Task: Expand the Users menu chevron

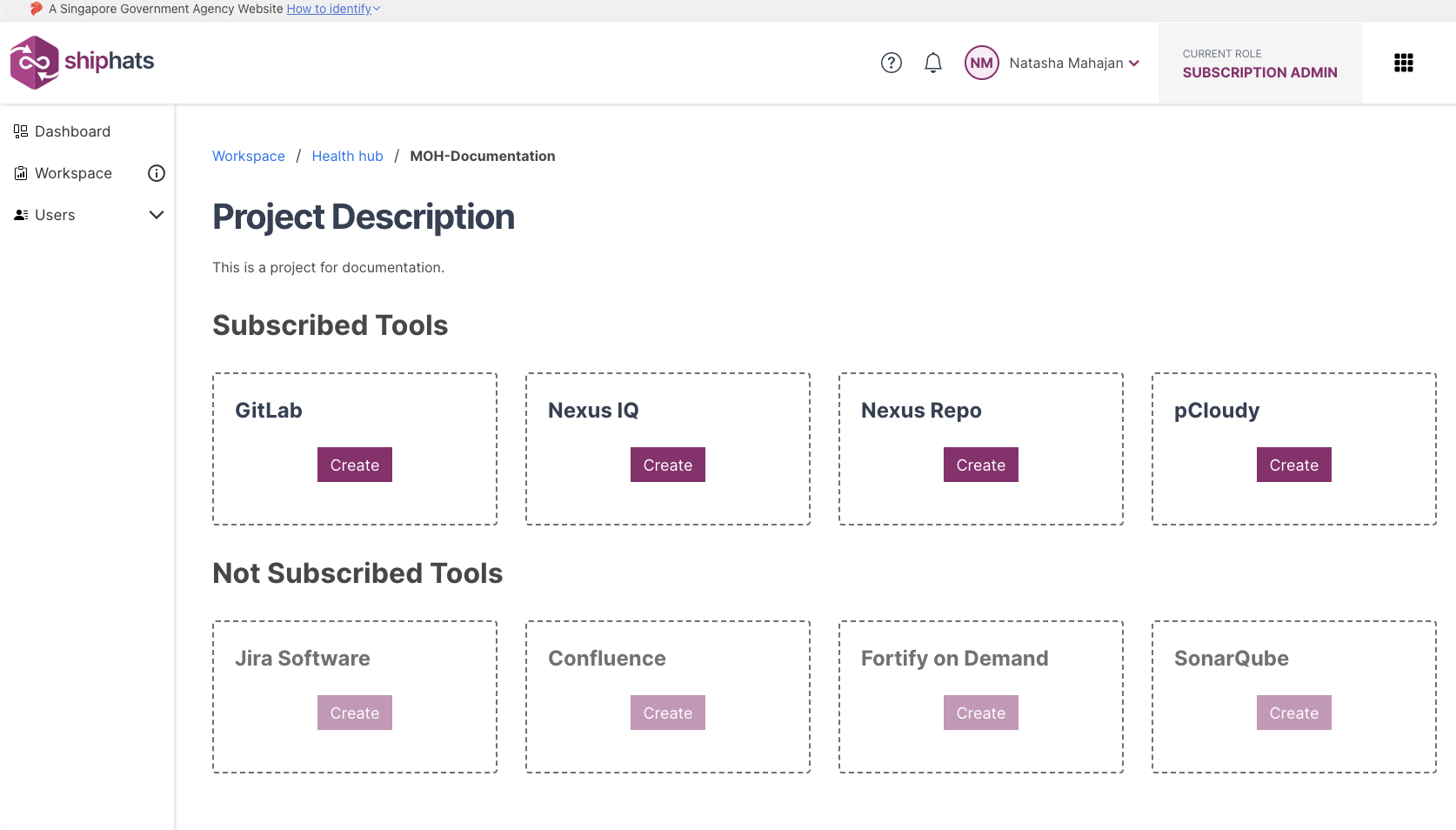Action: click(157, 215)
